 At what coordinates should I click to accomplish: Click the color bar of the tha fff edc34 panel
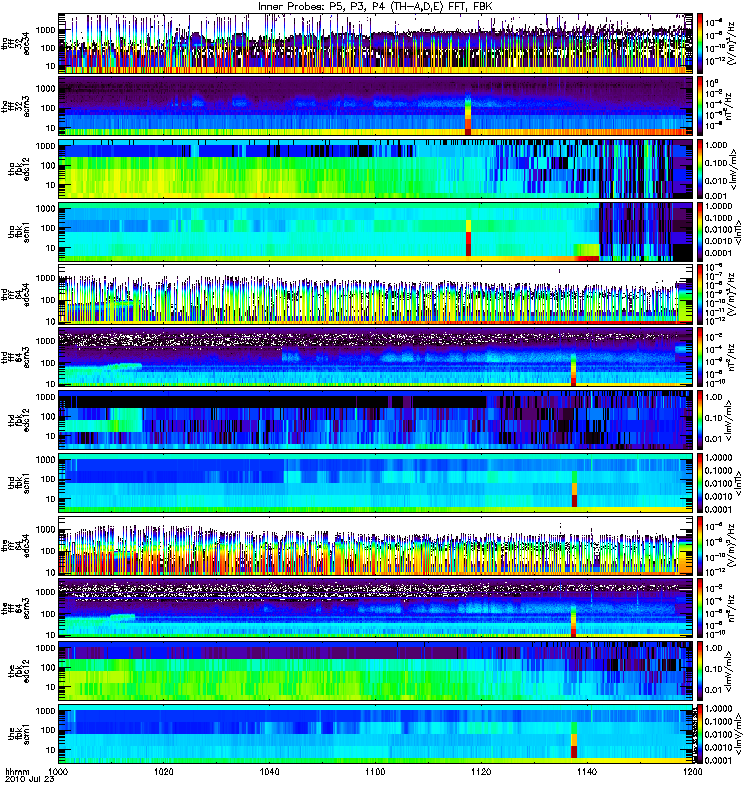click(699, 43)
